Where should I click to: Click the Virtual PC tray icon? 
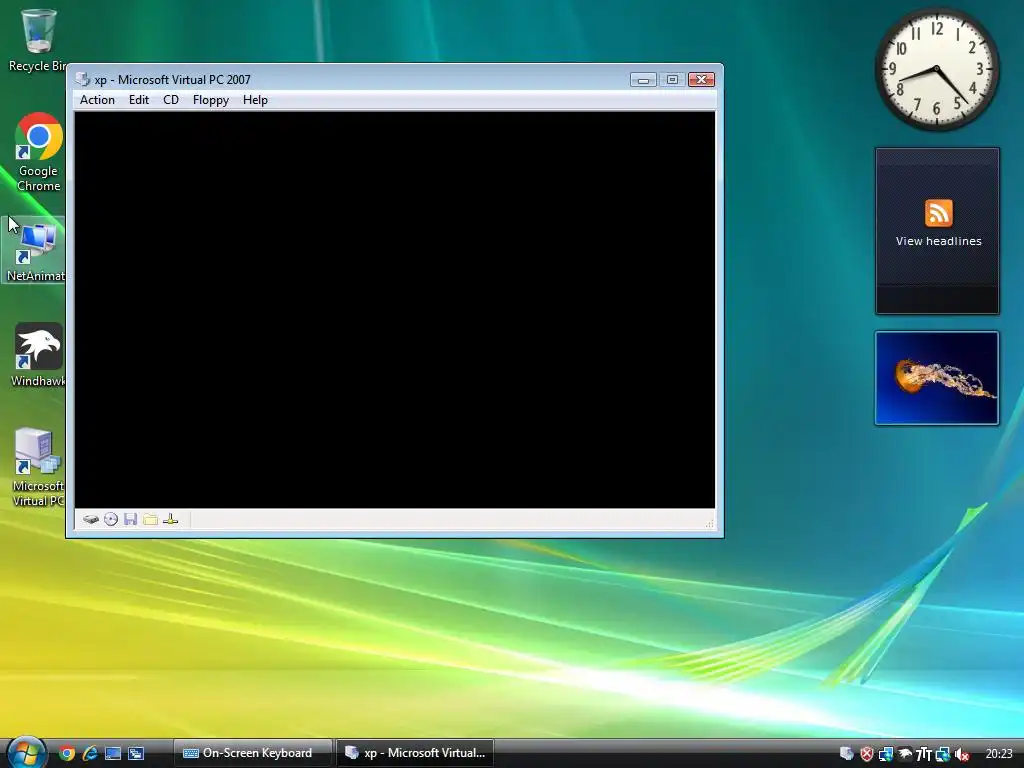[847, 754]
